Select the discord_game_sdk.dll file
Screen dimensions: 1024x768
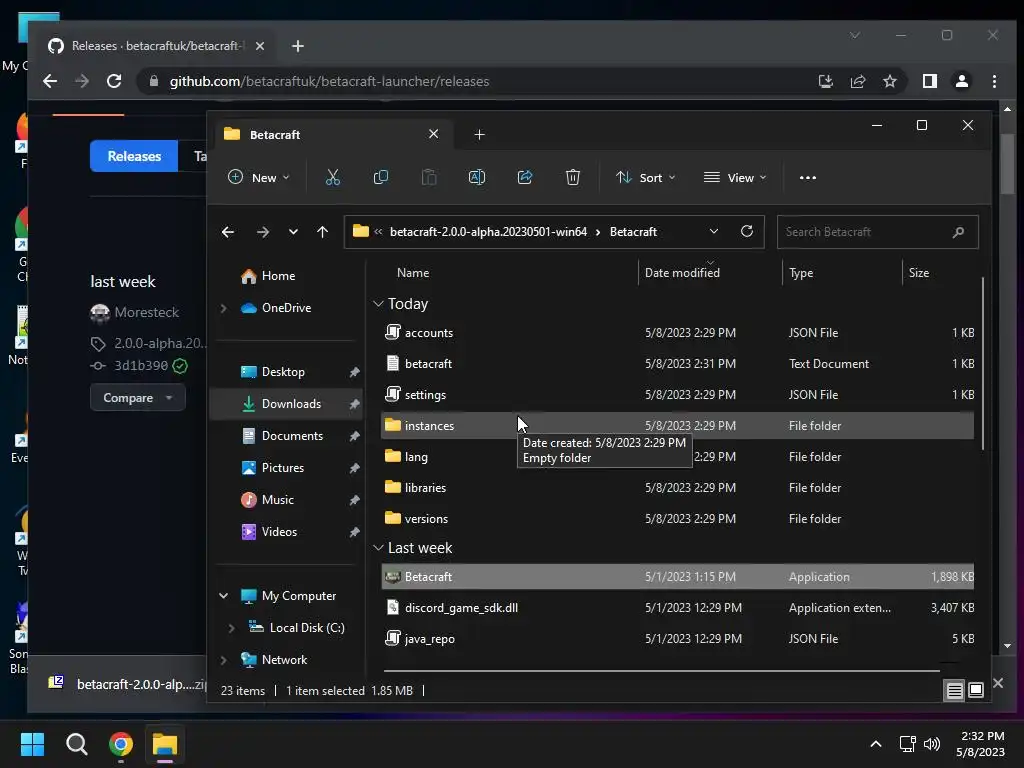coord(677,607)
